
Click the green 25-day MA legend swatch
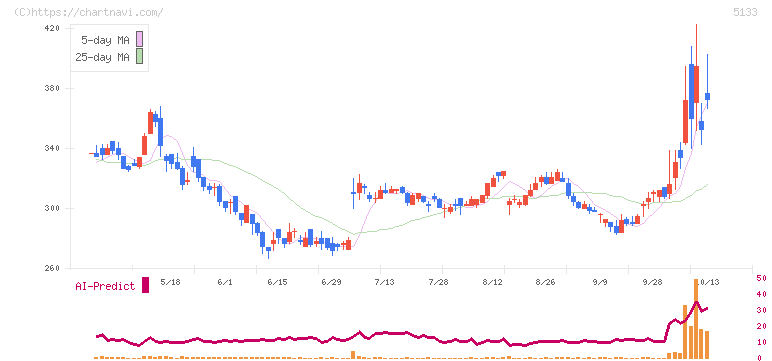(140, 57)
